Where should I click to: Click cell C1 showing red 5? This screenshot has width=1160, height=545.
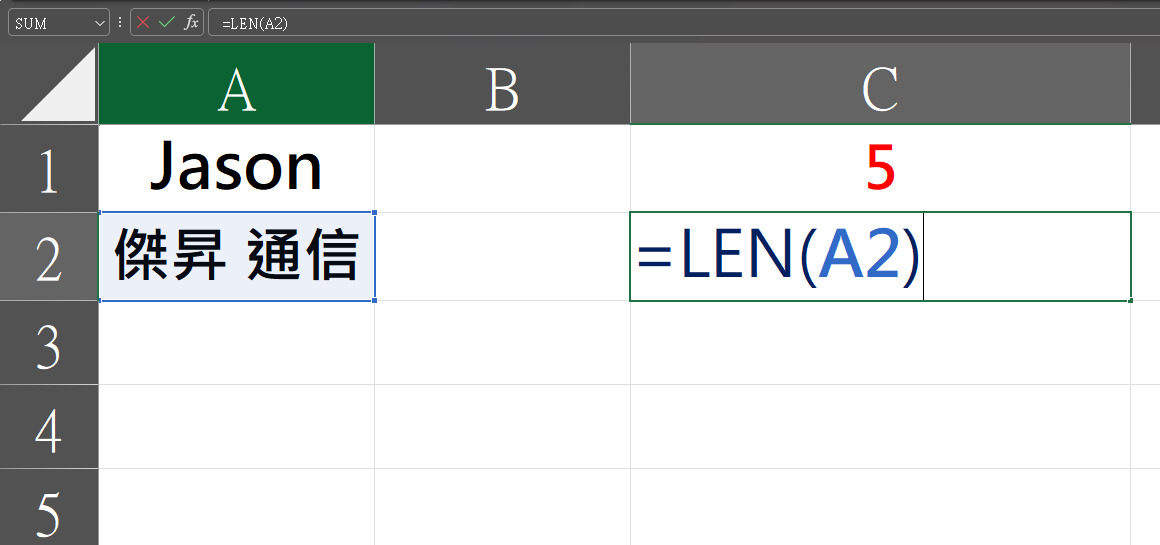pos(880,169)
